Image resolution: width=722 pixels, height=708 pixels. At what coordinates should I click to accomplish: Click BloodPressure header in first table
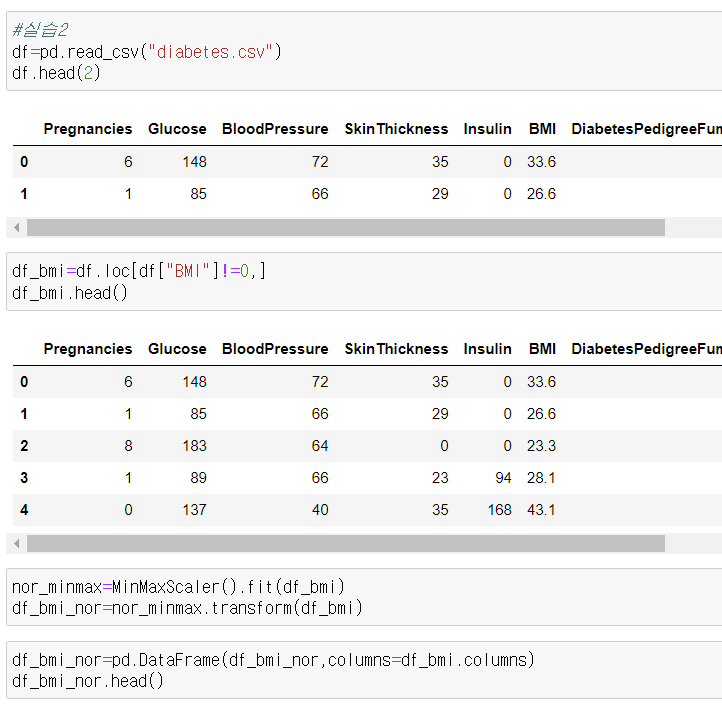275,129
